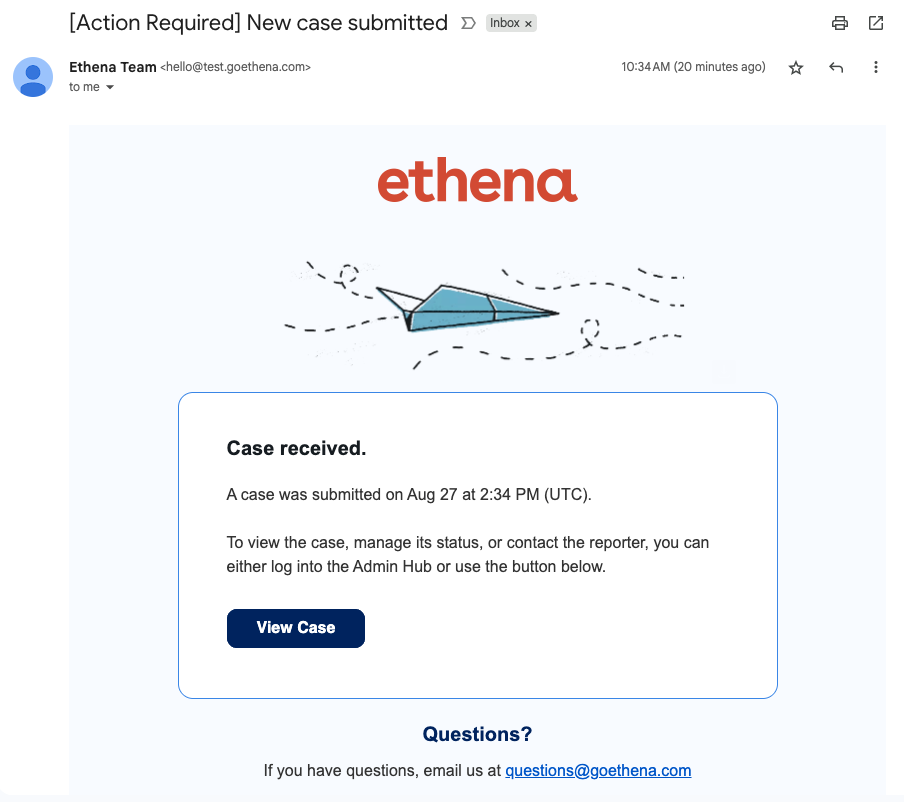Print this email

[840, 23]
